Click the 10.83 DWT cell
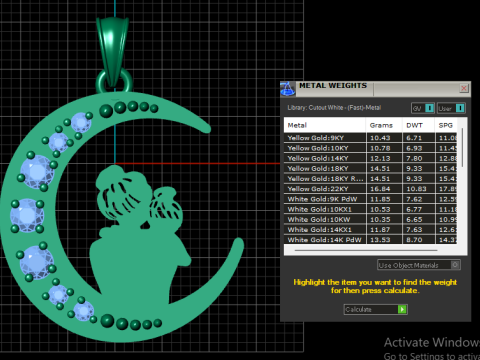The image size is (480, 360). 418,189
